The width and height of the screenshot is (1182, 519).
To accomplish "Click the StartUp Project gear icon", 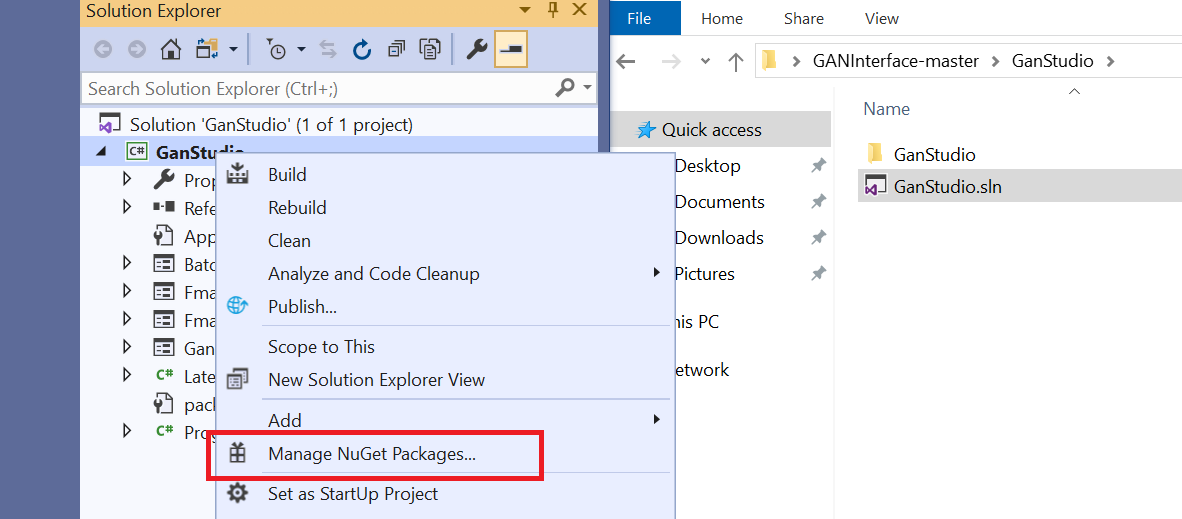I will click(237, 493).
